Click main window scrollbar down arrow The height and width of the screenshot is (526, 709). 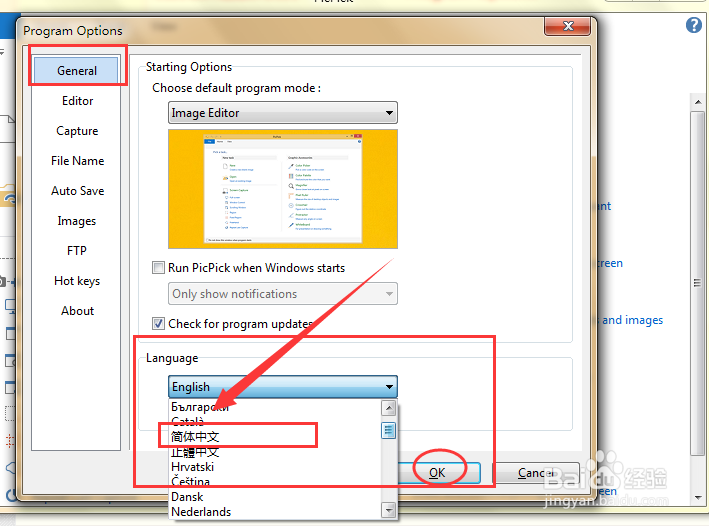pos(698,497)
